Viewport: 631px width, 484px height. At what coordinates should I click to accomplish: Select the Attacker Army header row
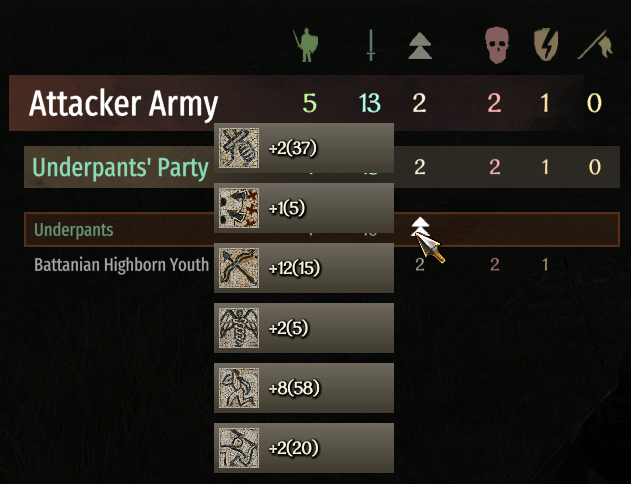pyautogui.click(x=296, y=103)
